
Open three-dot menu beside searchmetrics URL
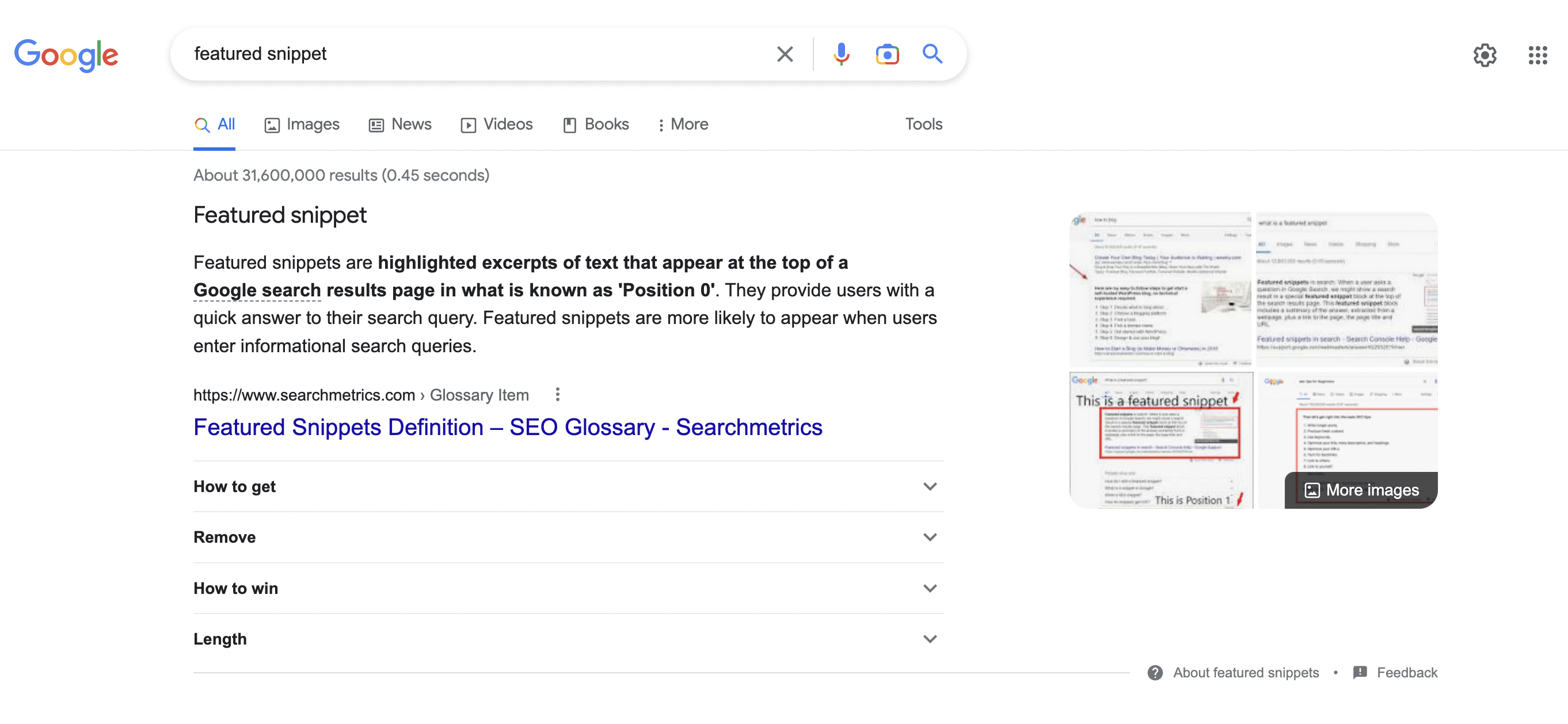(557, 394)
